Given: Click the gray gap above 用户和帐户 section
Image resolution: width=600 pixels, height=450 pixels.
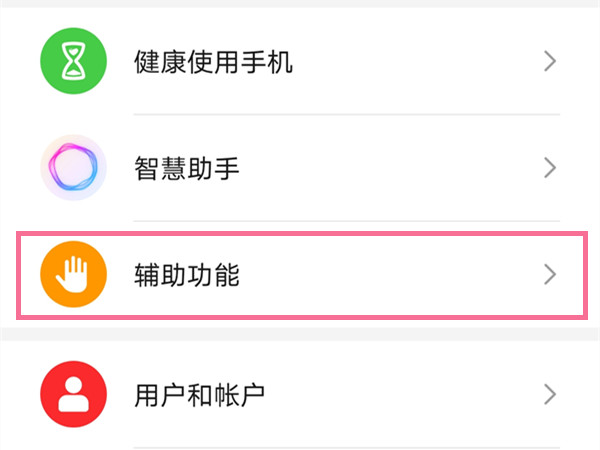Looking at the screenshot, I should (300, 333).
